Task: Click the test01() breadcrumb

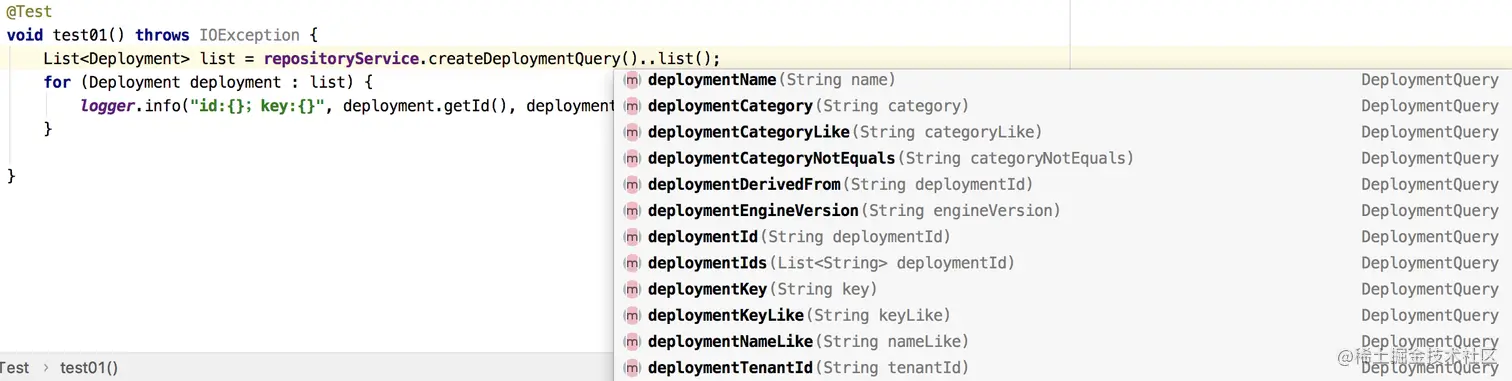Action: (x=89, y=367)
